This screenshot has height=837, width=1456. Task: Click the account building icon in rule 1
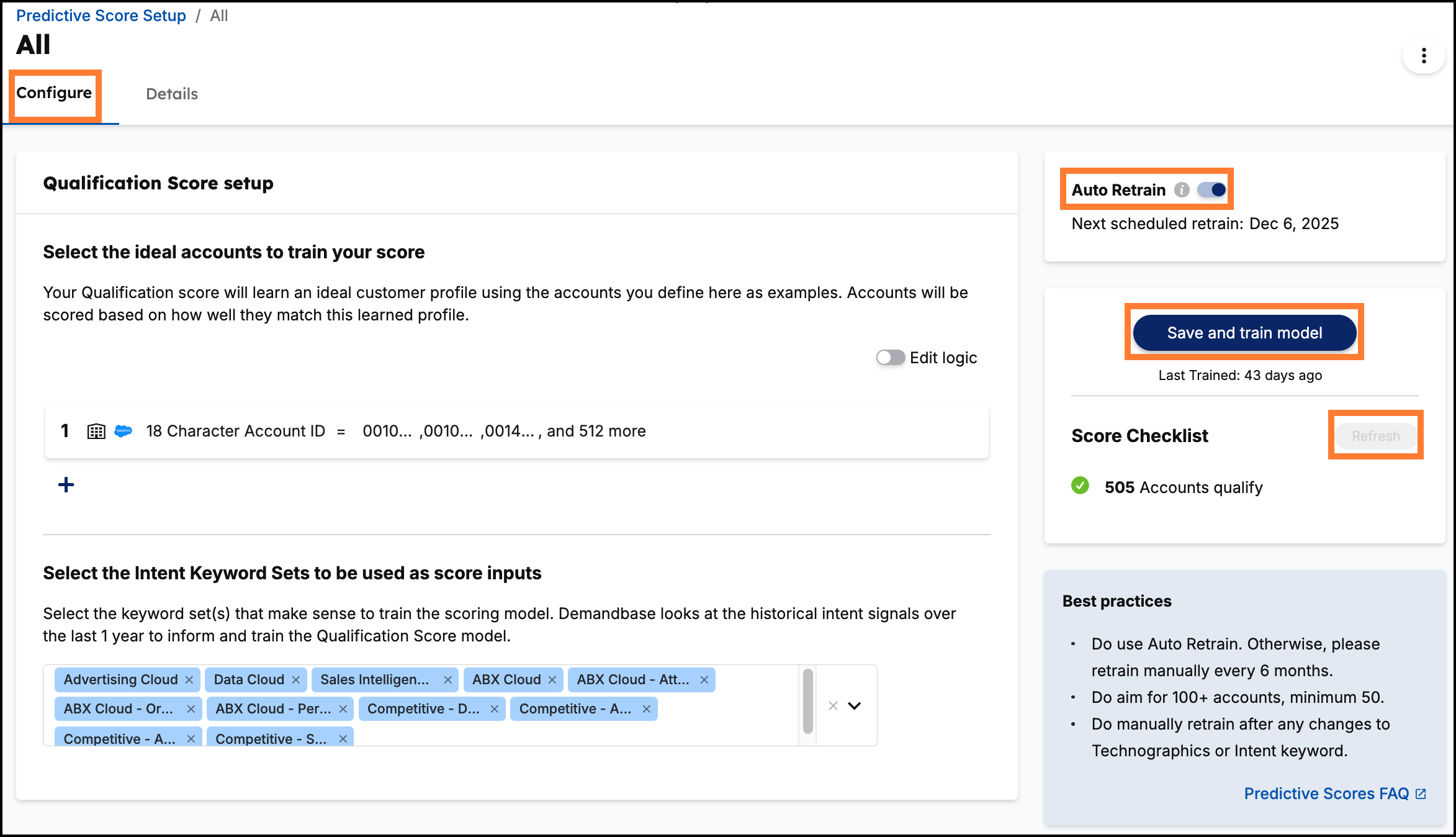(x=96, y=431)
